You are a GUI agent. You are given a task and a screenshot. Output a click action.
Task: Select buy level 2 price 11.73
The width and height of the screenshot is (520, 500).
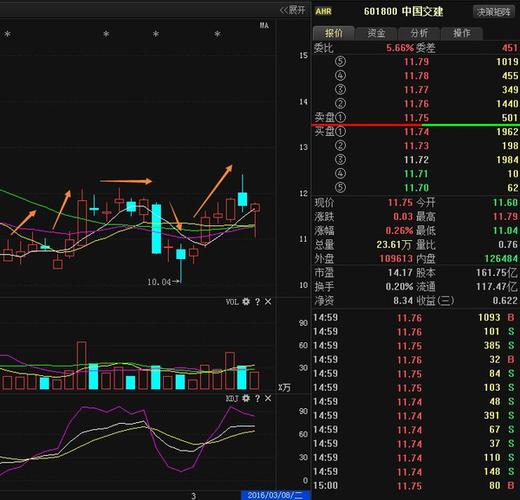[x=416, y=146]
